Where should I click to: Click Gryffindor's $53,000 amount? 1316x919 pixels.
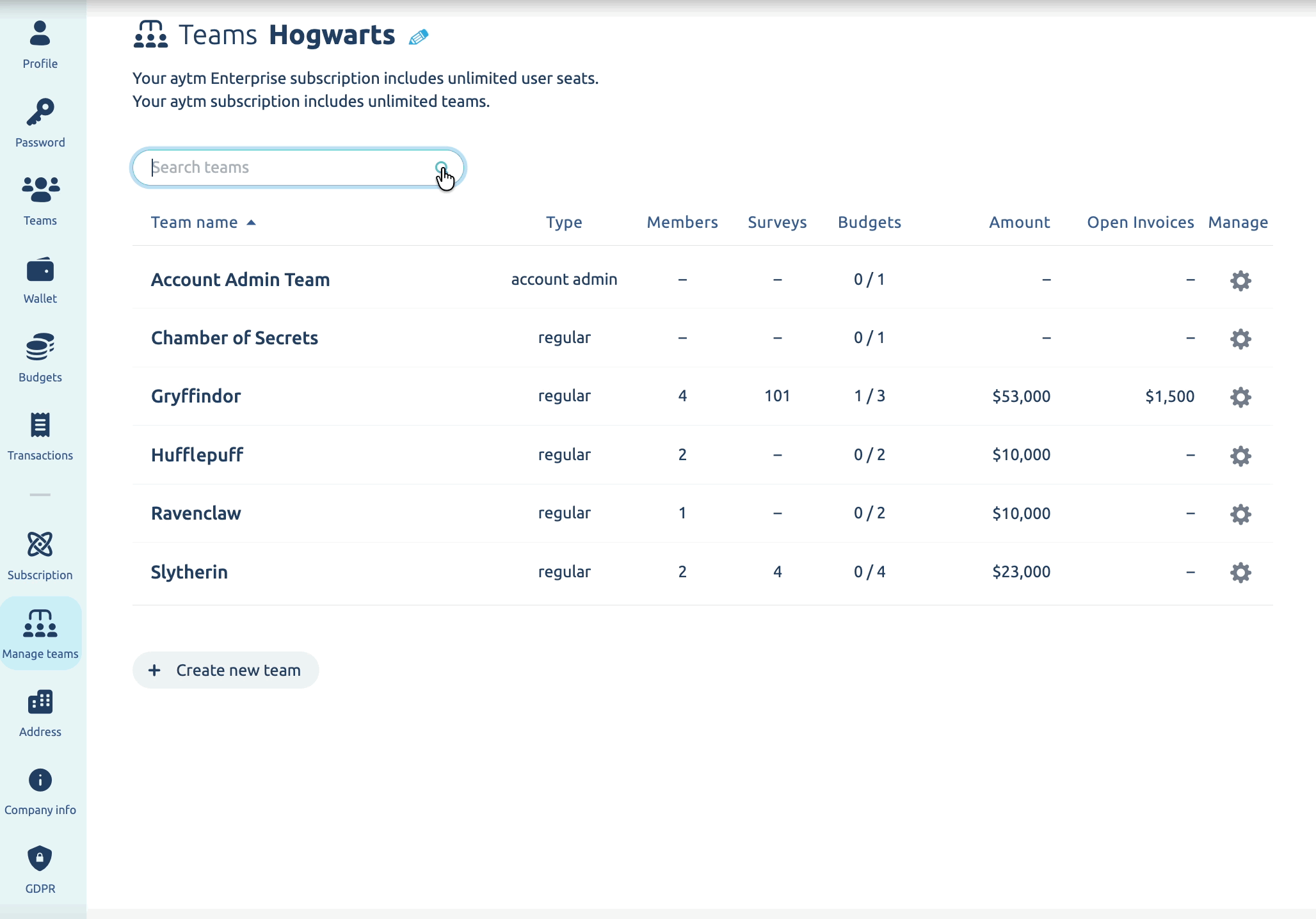pos(1021,397)
